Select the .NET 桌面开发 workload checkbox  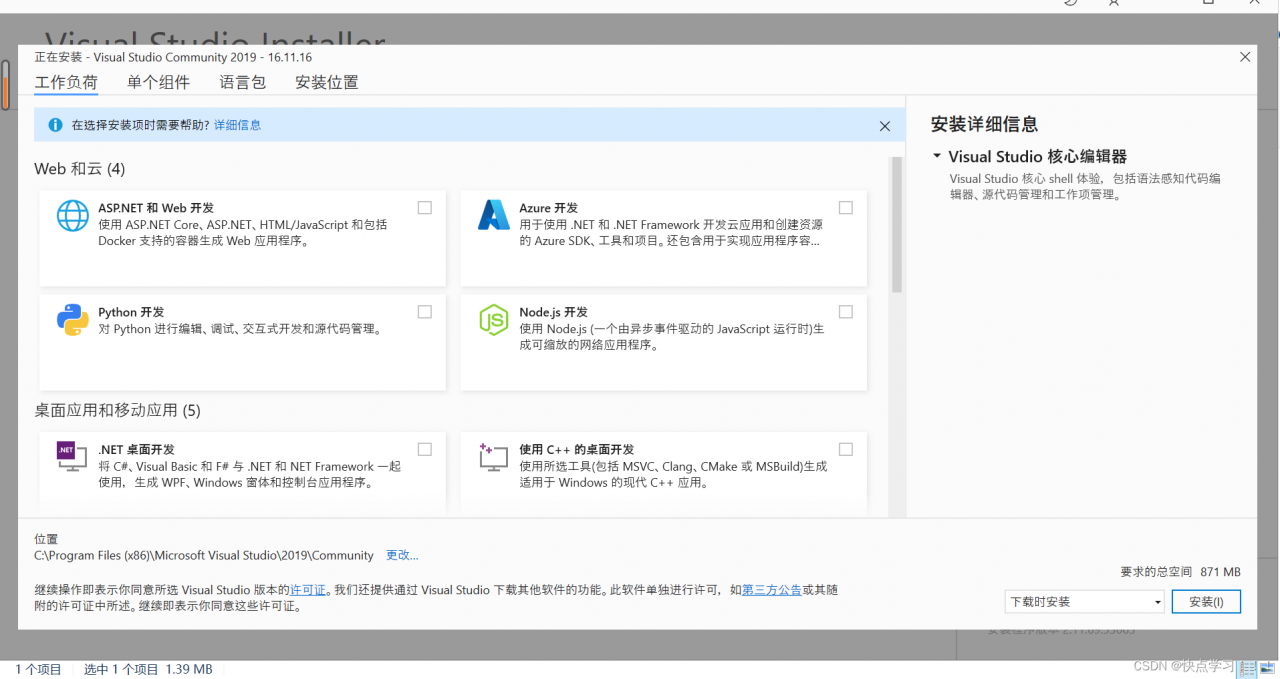[x=425, y=449]
